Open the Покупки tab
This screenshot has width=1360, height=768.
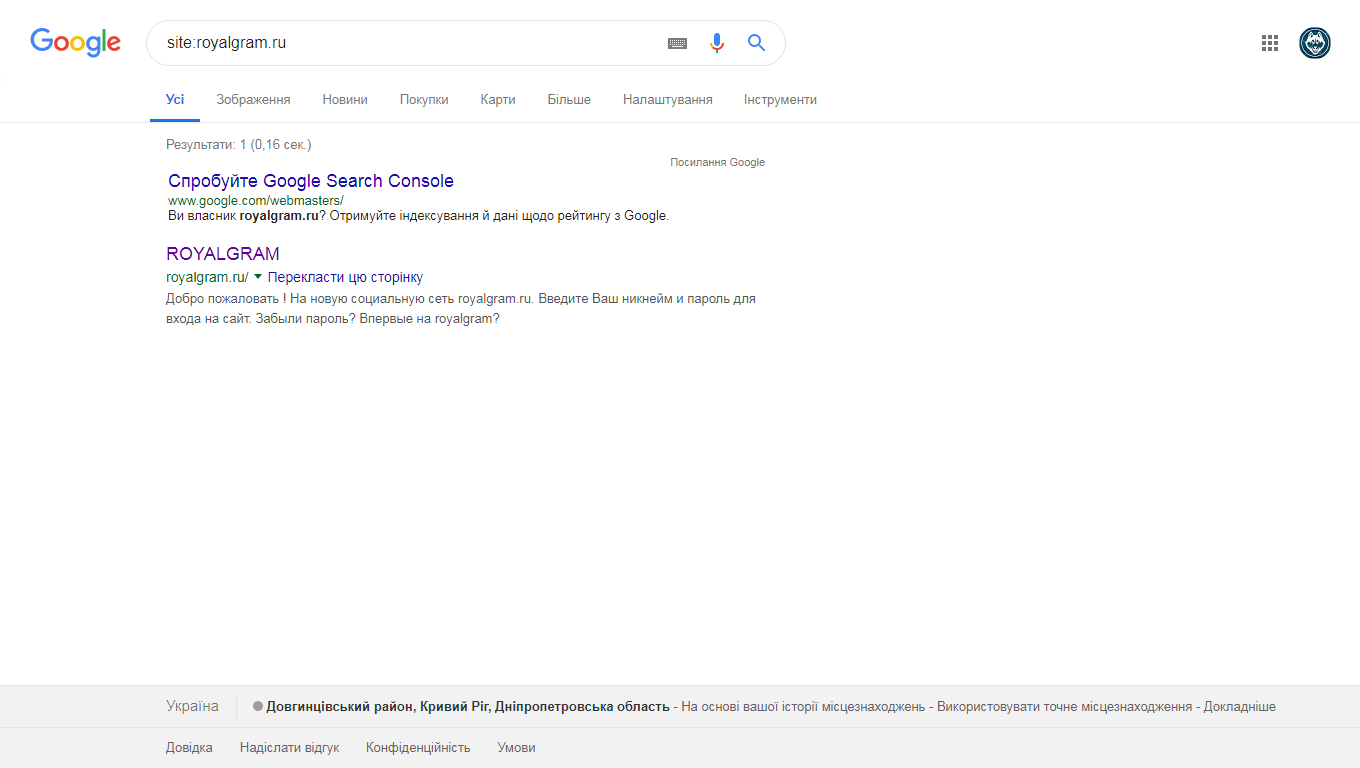click(x=424, y=100)
